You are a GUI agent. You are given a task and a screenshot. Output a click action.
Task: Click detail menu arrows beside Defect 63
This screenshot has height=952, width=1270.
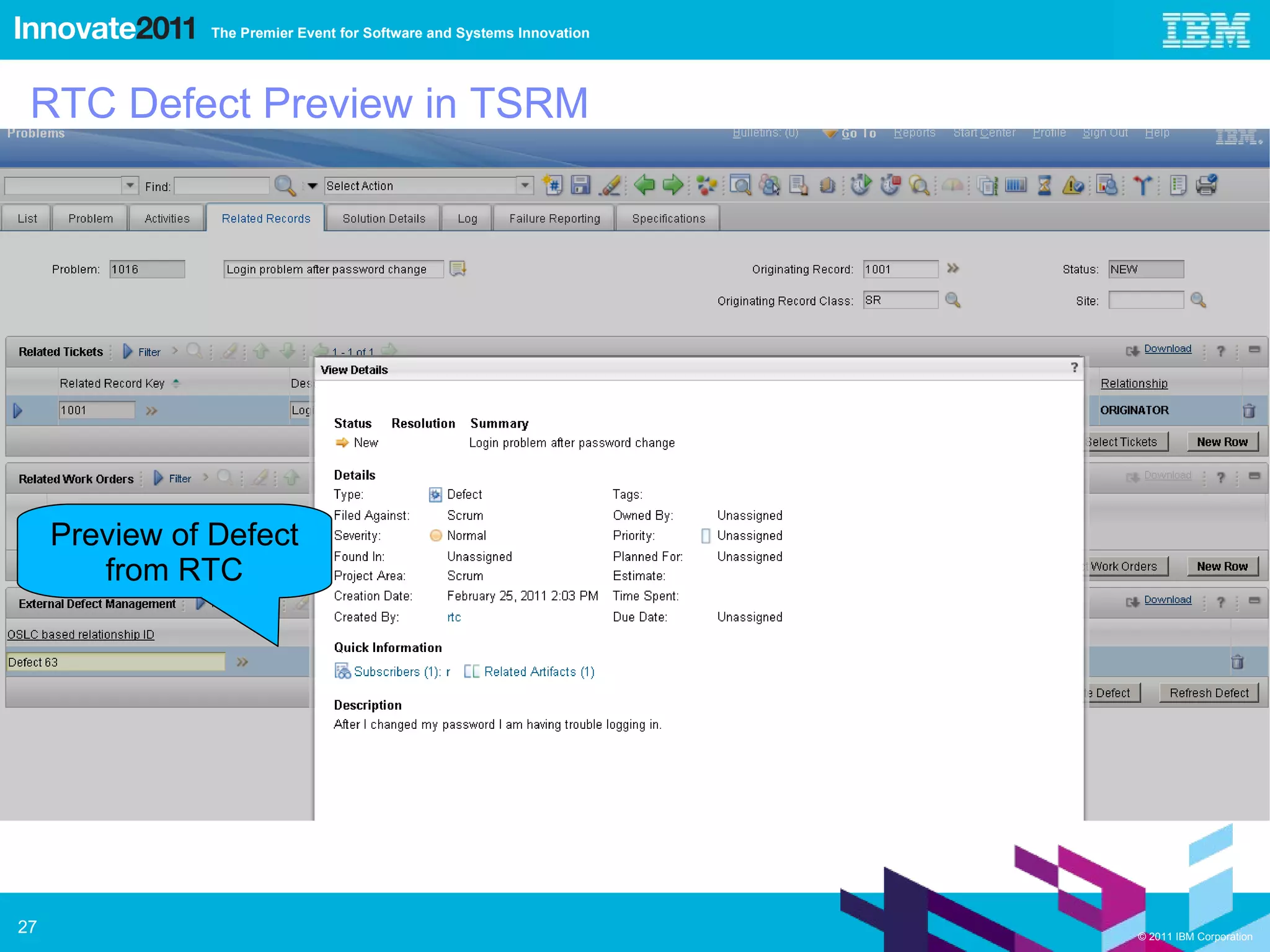point(242,662)
